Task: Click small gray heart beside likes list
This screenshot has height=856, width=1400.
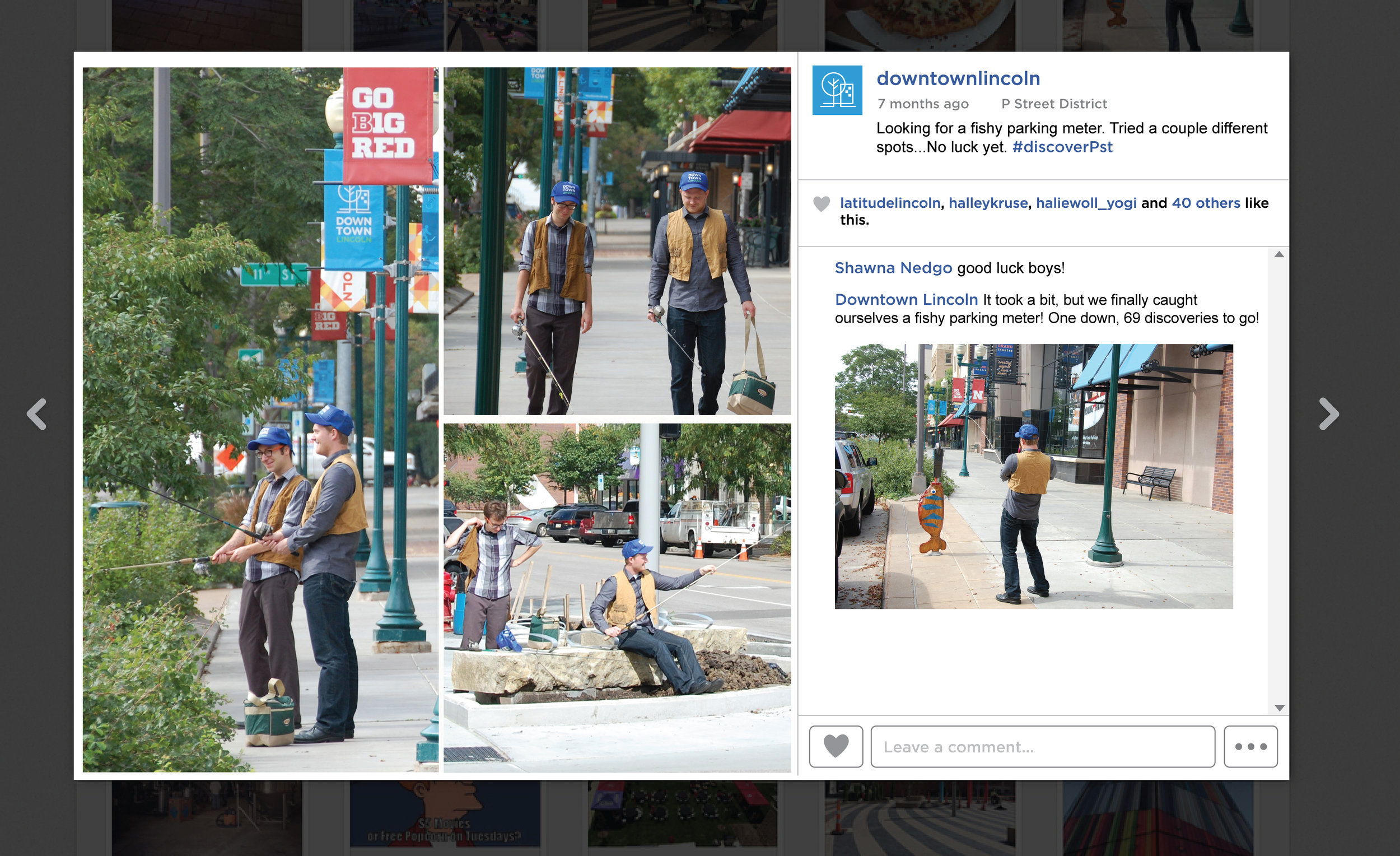Action: pyautogui.click(x=821, y=203)
